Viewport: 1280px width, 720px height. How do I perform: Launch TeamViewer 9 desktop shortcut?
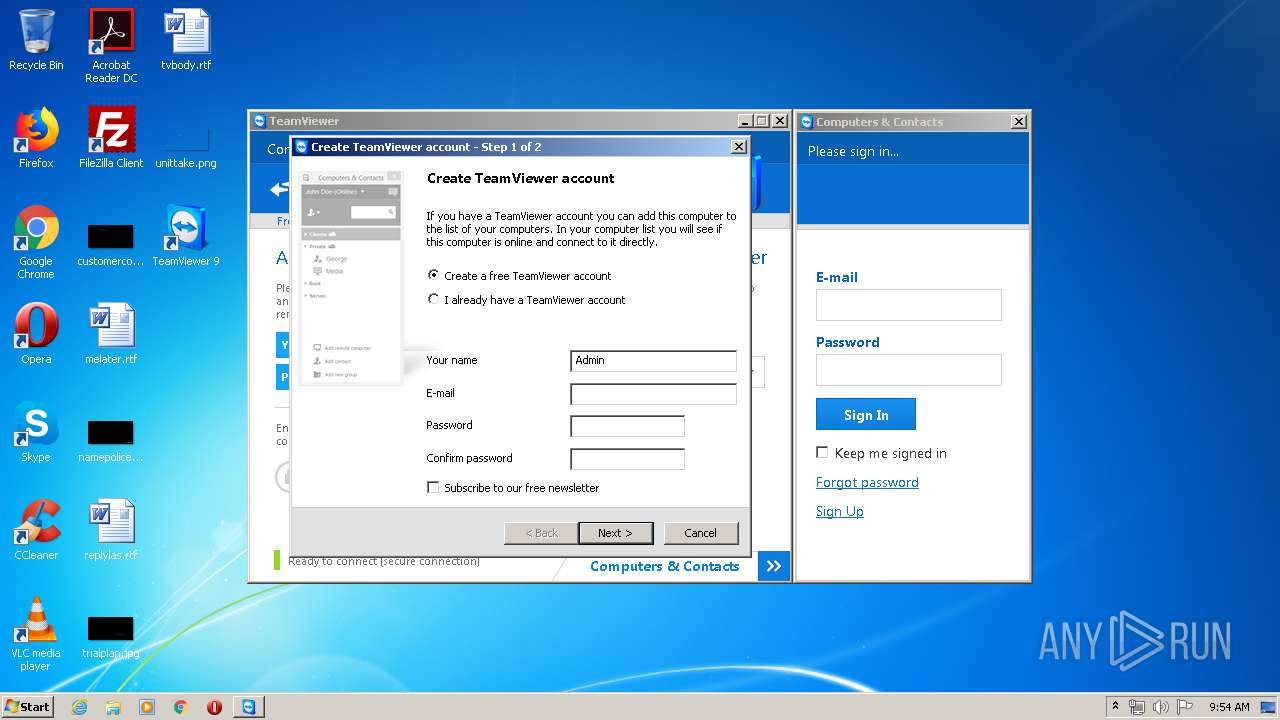pyautogui.click(x=186, y=236)
